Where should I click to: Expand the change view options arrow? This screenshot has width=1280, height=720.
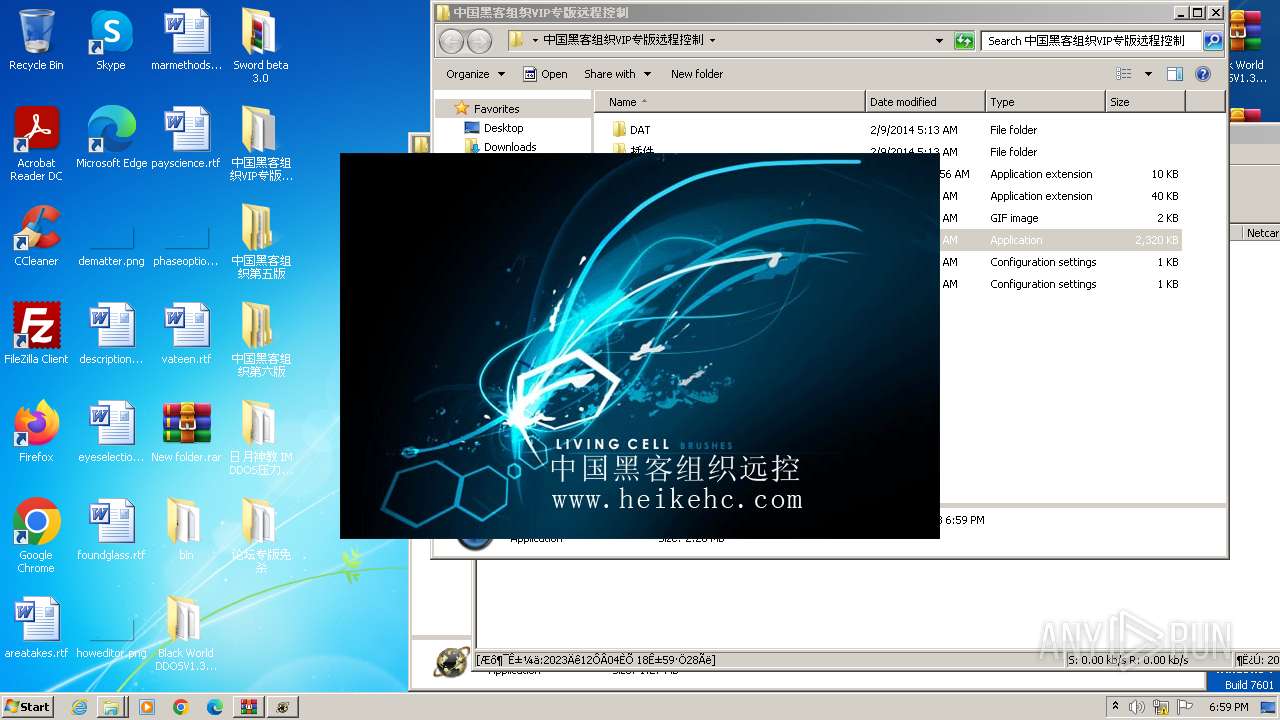click(1148, 74)
